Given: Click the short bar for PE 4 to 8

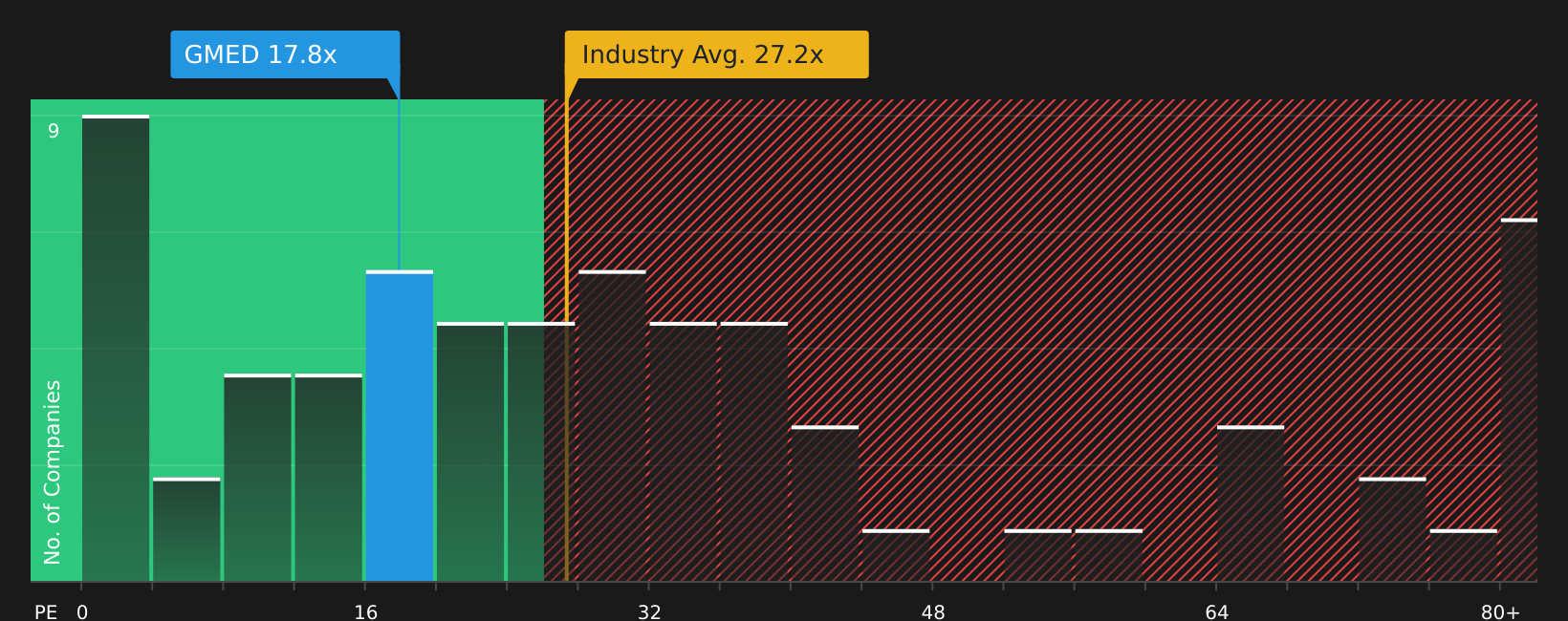Looking at the screenshot, I should pyautogui.click(x=186, y=529).
